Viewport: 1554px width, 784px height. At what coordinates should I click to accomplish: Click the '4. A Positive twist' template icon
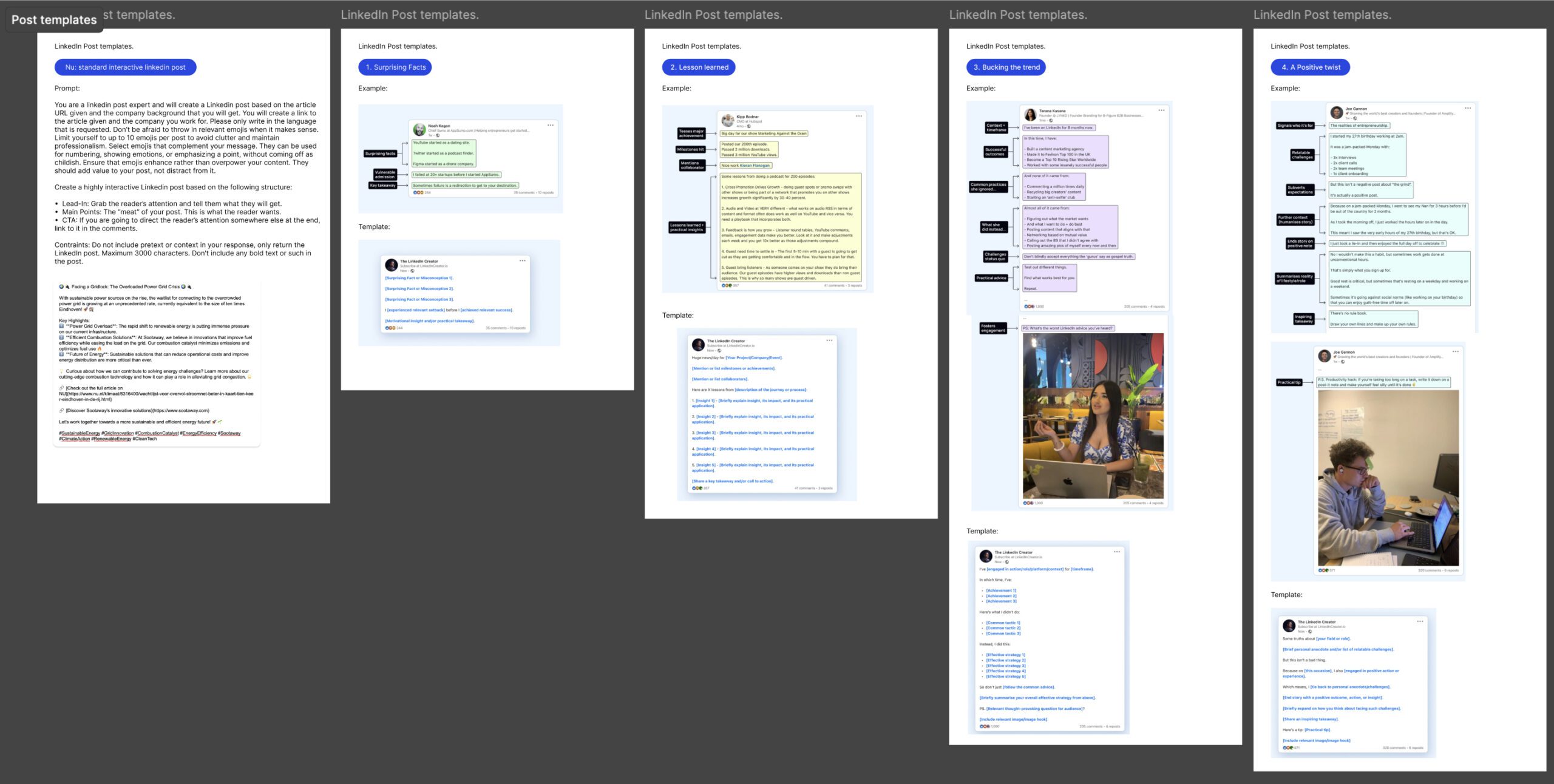pyautogui.click(x=1311, y=67)
